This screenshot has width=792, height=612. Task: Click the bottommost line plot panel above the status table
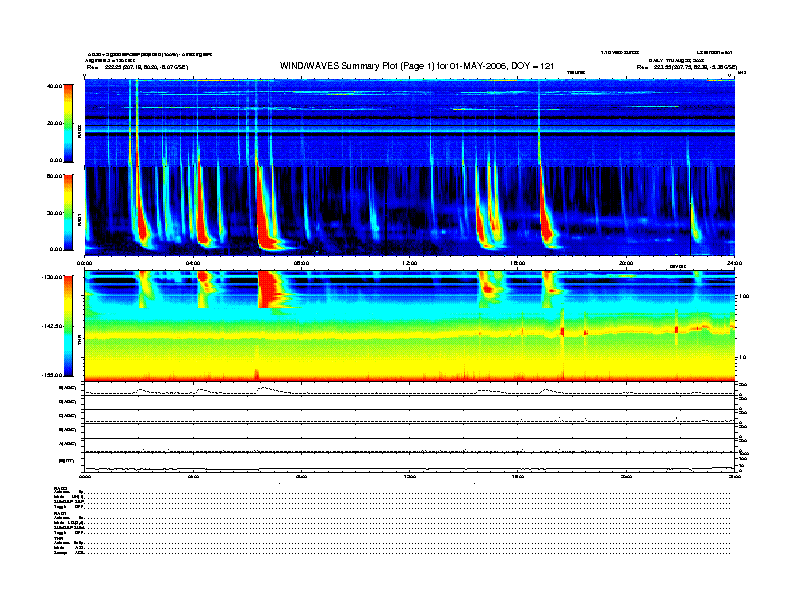[409, 462]
